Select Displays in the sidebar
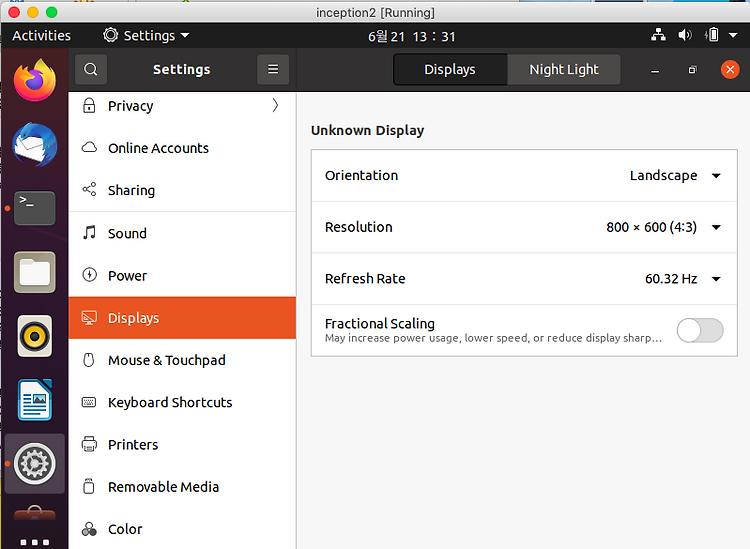This screenshot has width=750, height=549. click(x=182, y=318)
